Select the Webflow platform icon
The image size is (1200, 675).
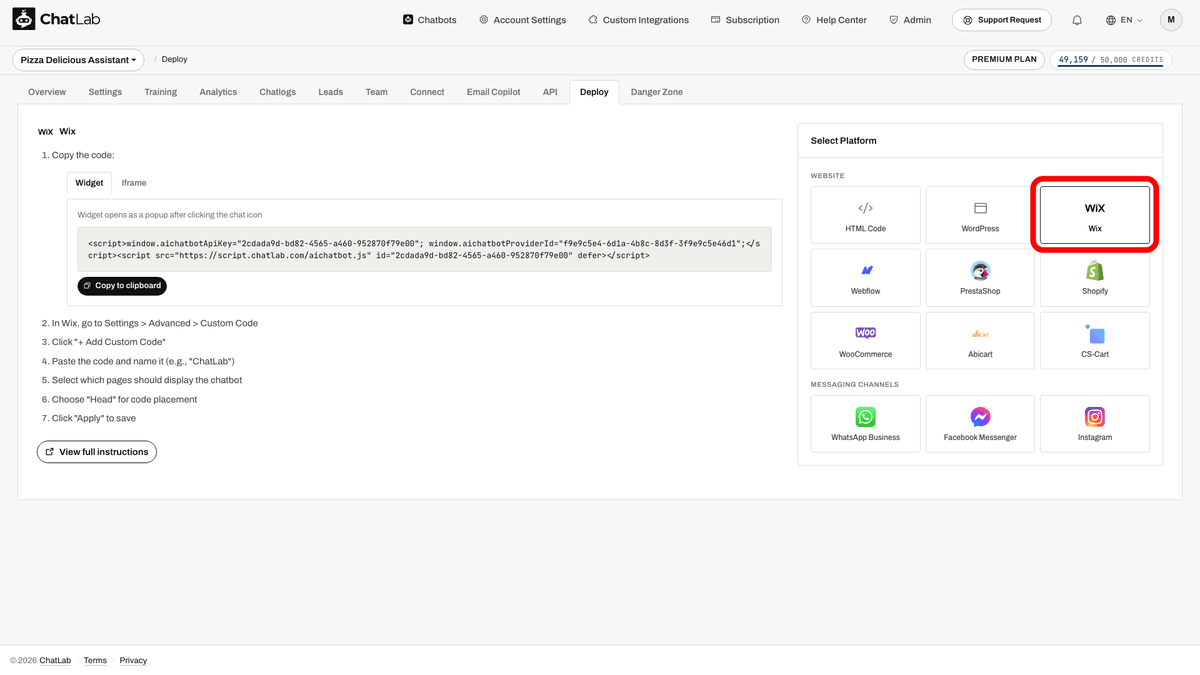[865, 270]
